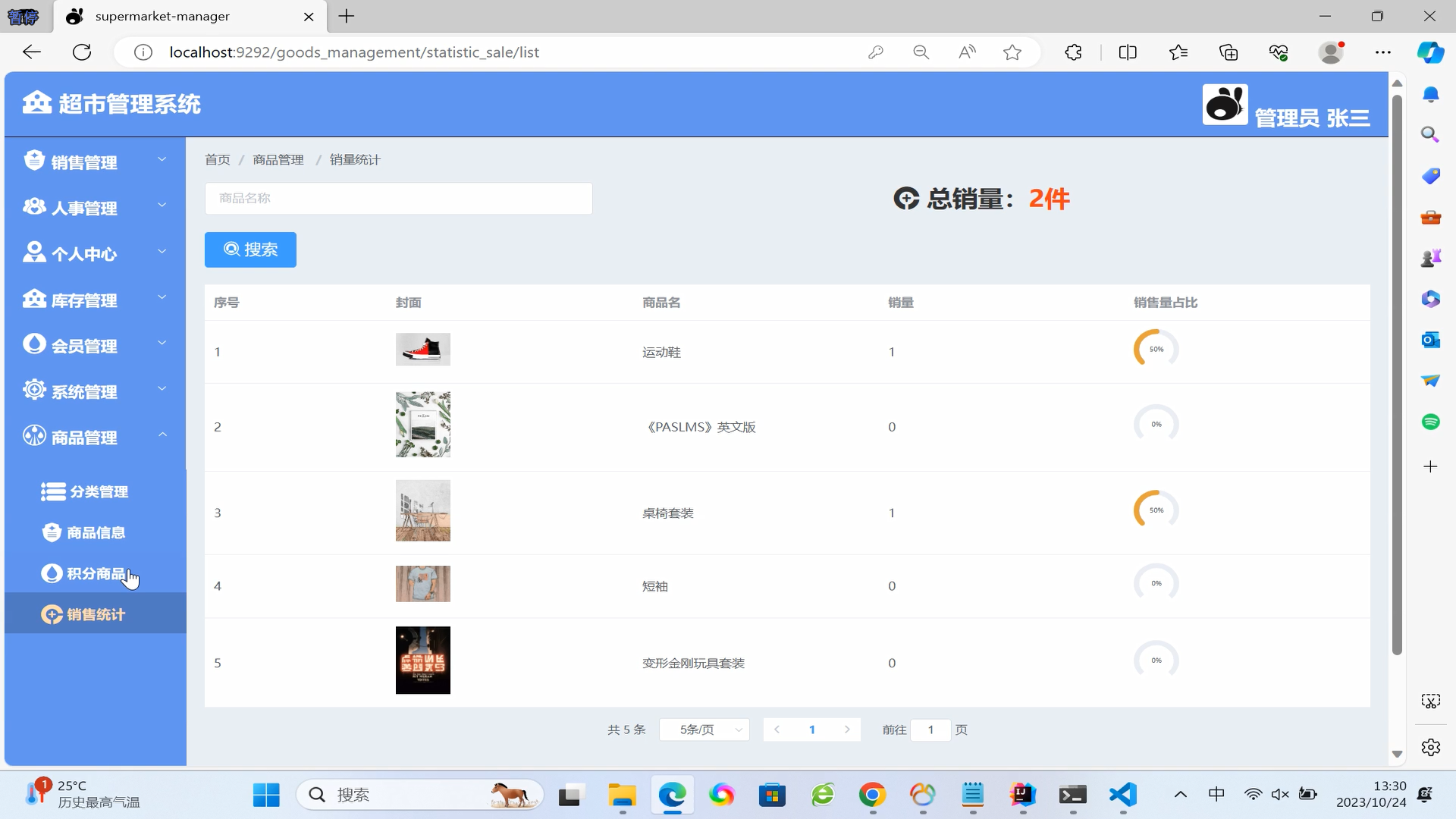Switch to 商品信息 in the sidebar menu
This screenshot has height=819, width=1456.
point(95,532)
